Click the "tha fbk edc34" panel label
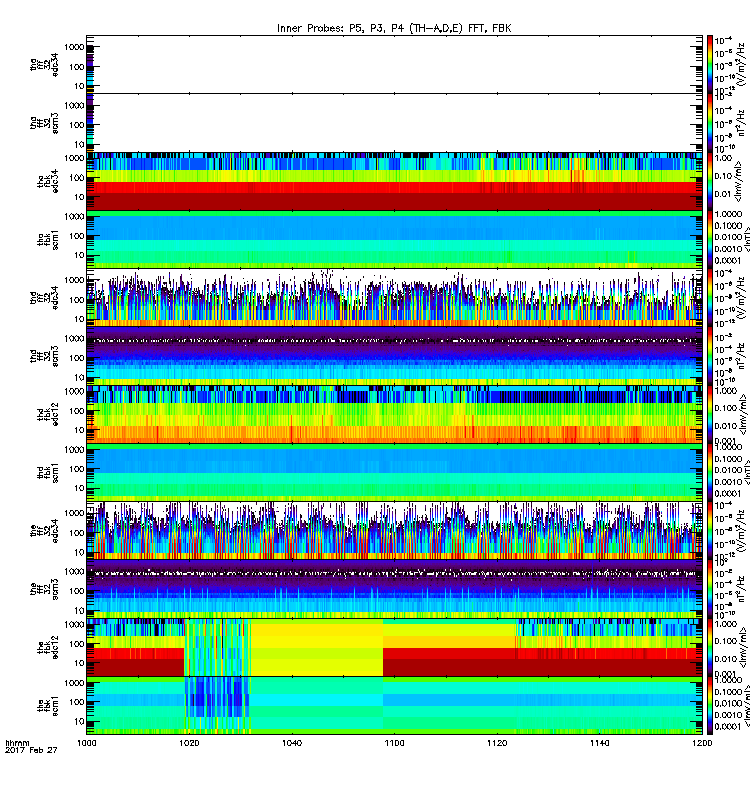The width and height of the screenshot is (750, 800). click(x=48, y=181)
